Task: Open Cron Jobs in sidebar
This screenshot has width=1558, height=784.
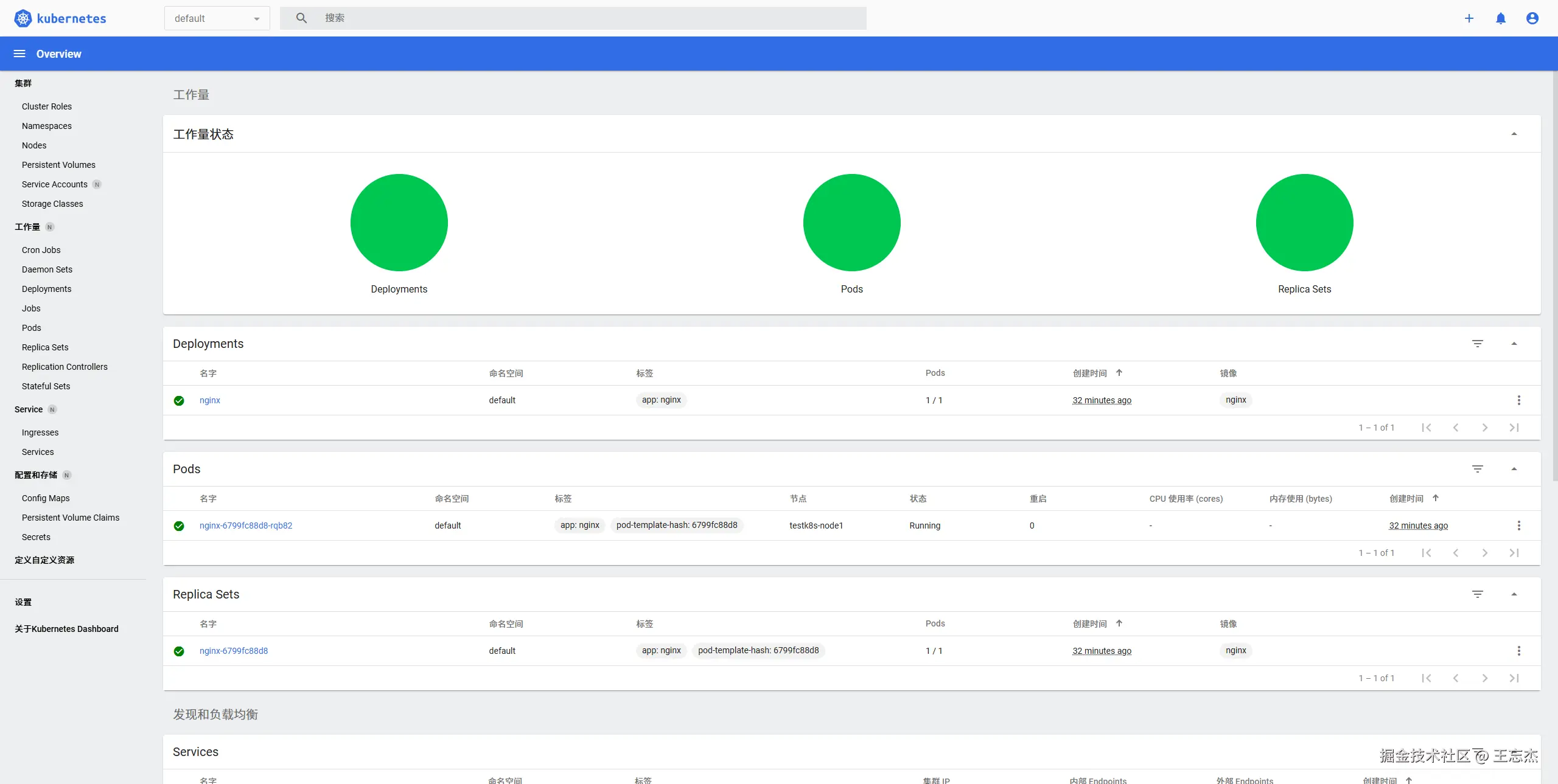Action: (x=41, y=250)
